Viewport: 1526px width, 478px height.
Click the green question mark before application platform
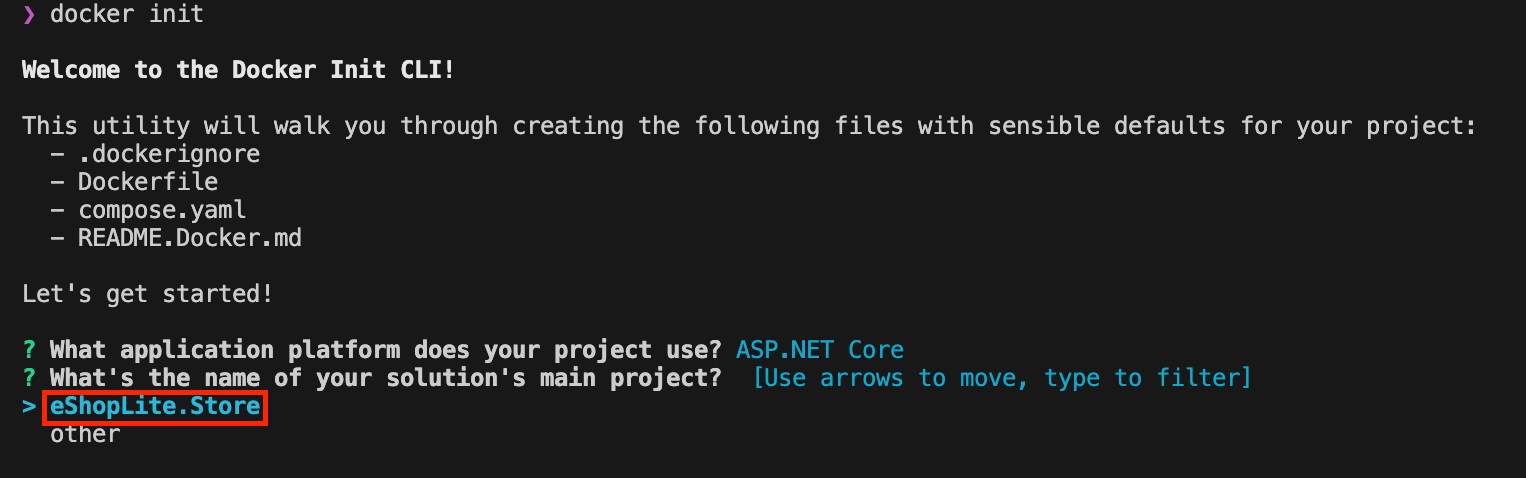29,350
